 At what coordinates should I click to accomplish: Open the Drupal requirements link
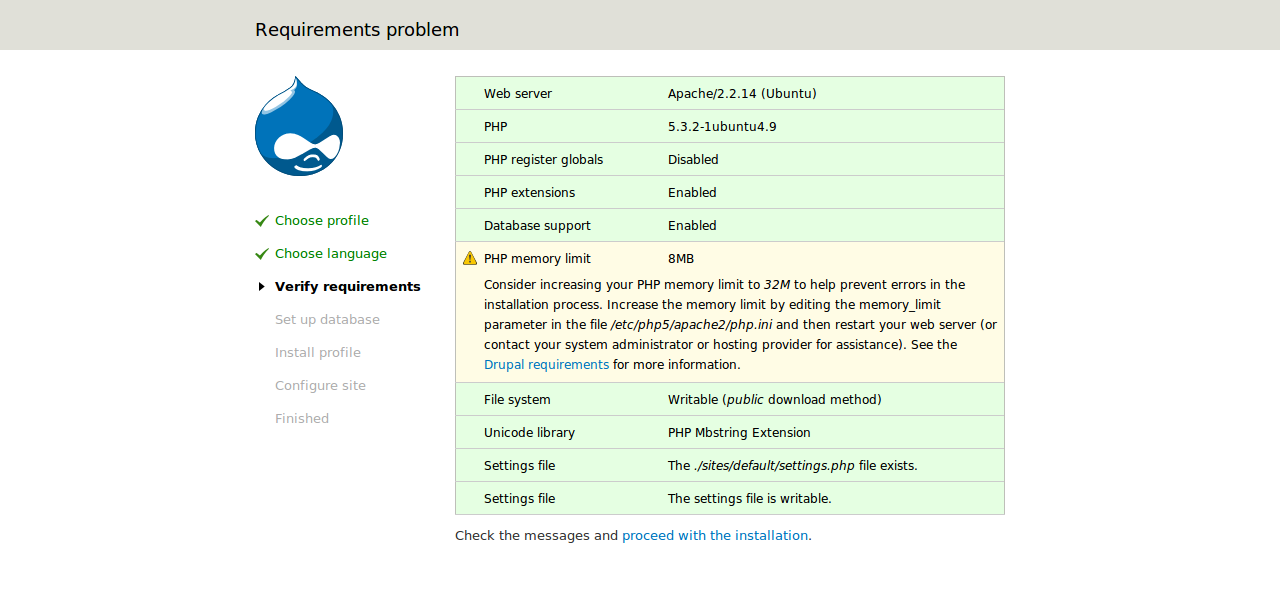coord(546,365)
